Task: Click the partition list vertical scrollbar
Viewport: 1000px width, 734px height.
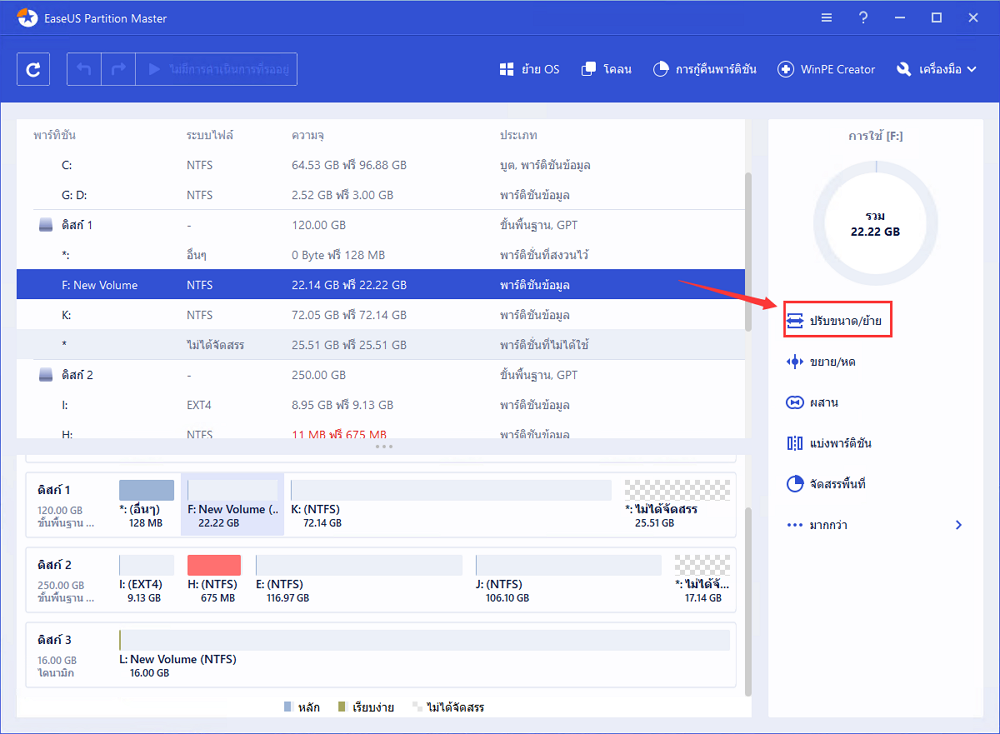Action: (x=748, y=251)
